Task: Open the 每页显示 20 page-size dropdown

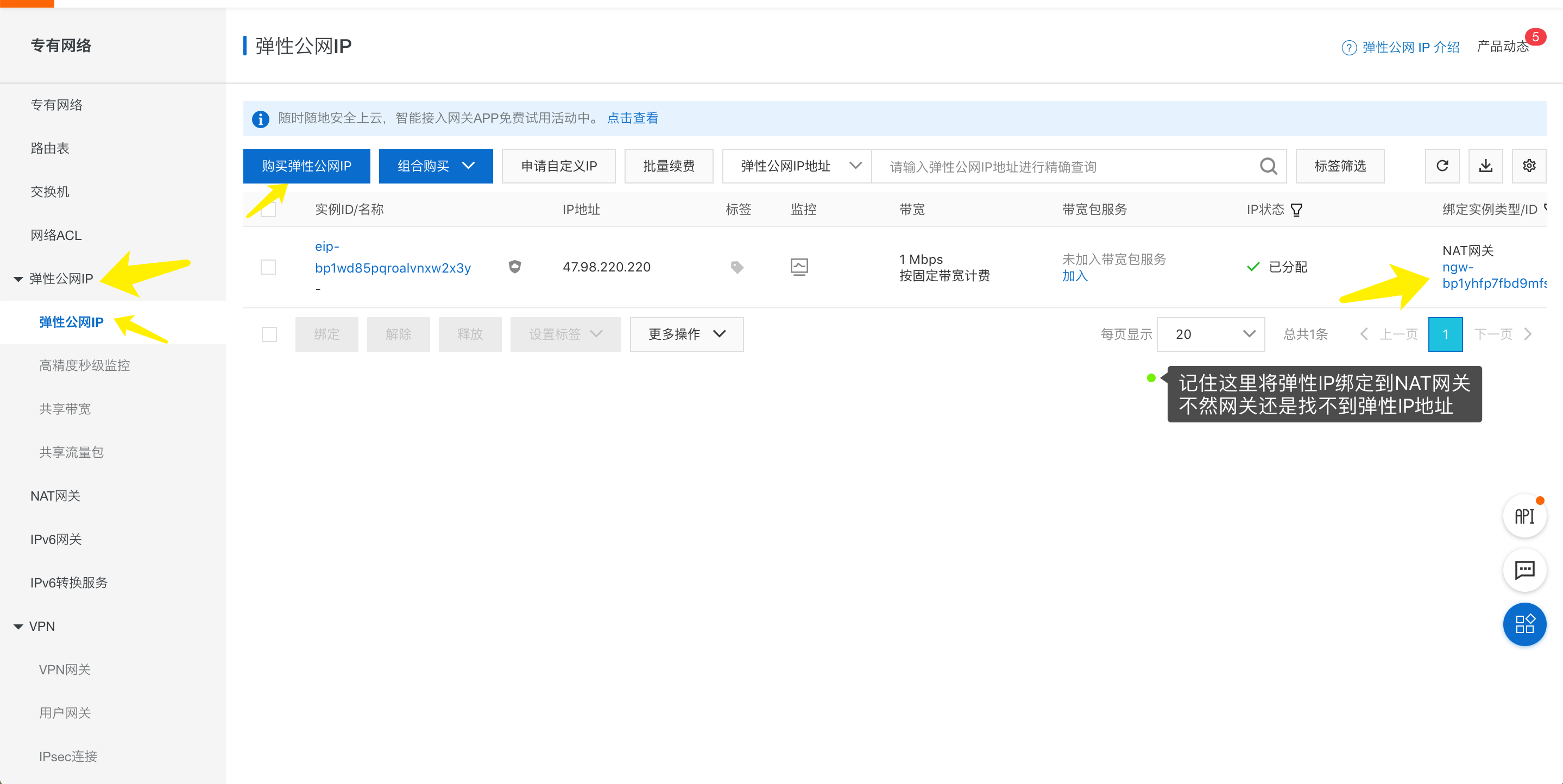Action: (1211, 334)
